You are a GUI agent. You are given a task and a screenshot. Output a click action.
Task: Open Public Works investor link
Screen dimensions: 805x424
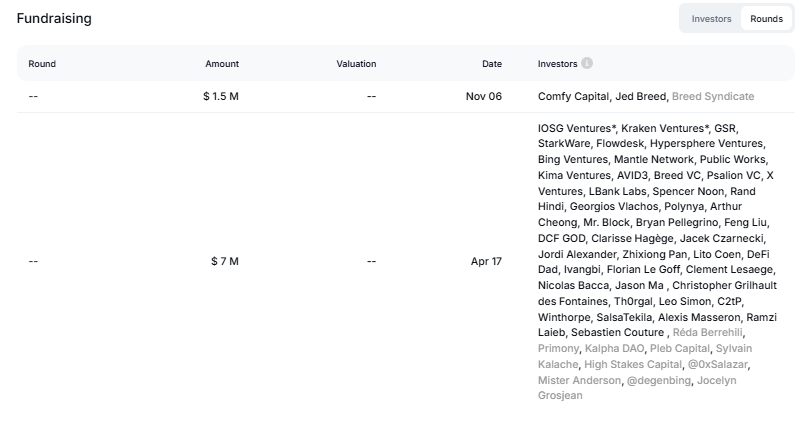click(733, 160)
